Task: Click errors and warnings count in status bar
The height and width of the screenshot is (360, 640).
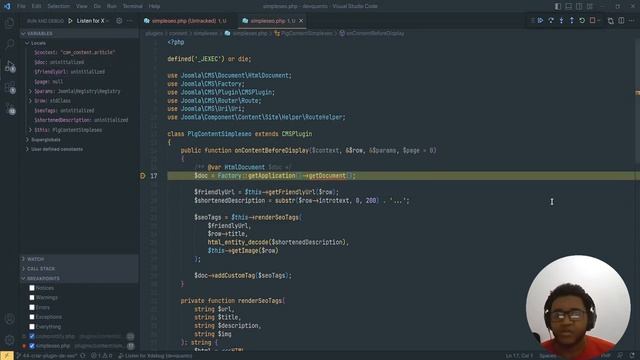Action: pos(101,356)
